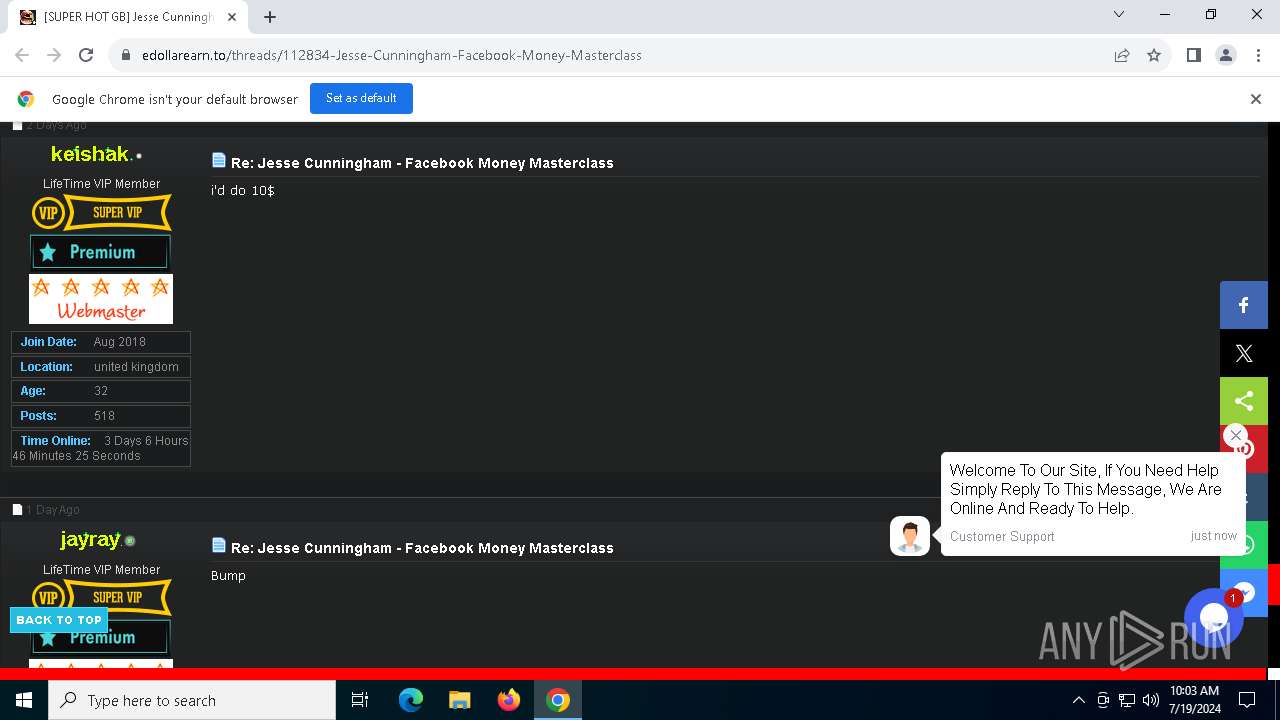Set Chrome as default browser
1280x720 pixels.
361,98
